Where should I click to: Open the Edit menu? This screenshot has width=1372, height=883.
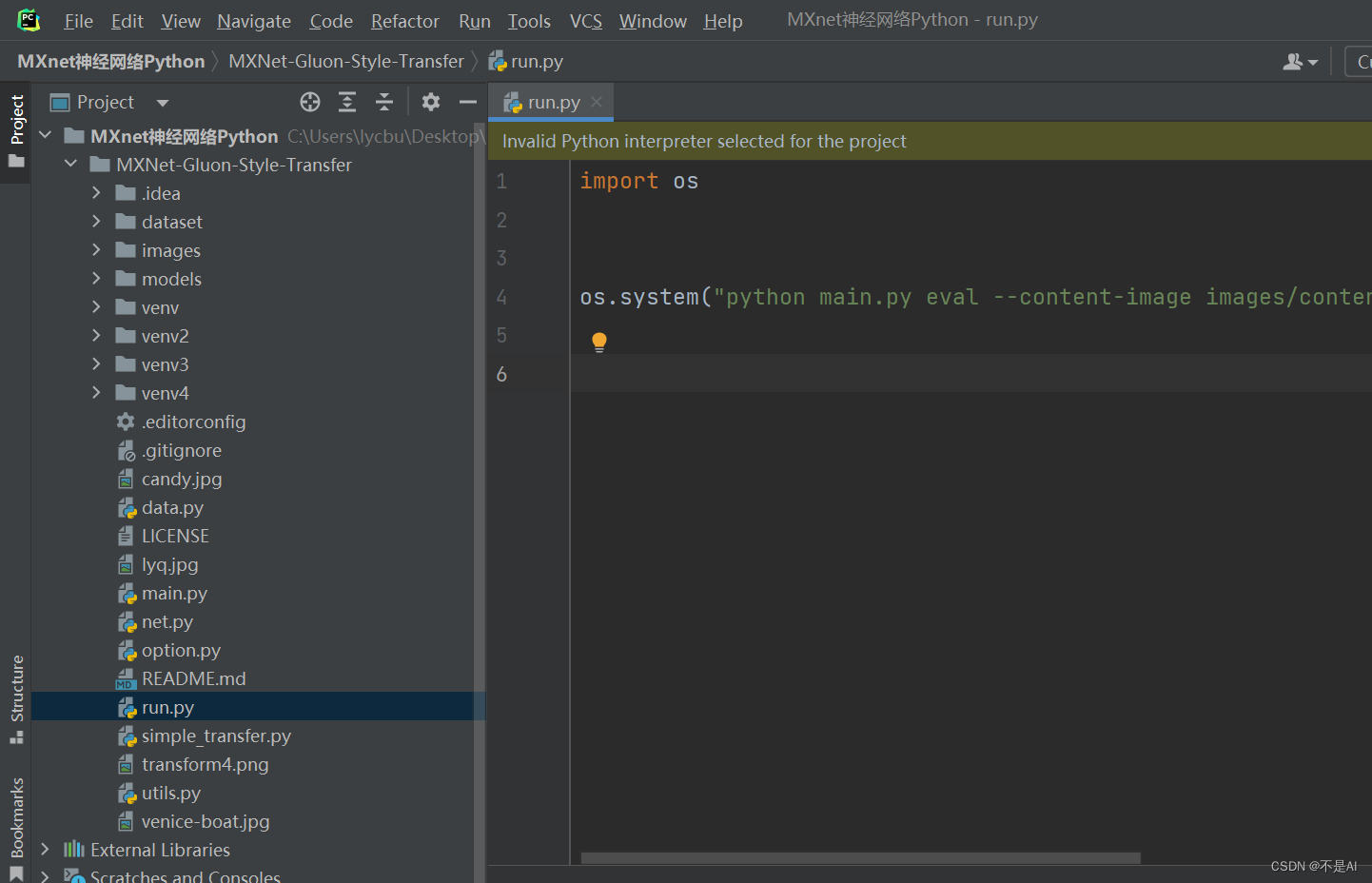click(127, 21)
